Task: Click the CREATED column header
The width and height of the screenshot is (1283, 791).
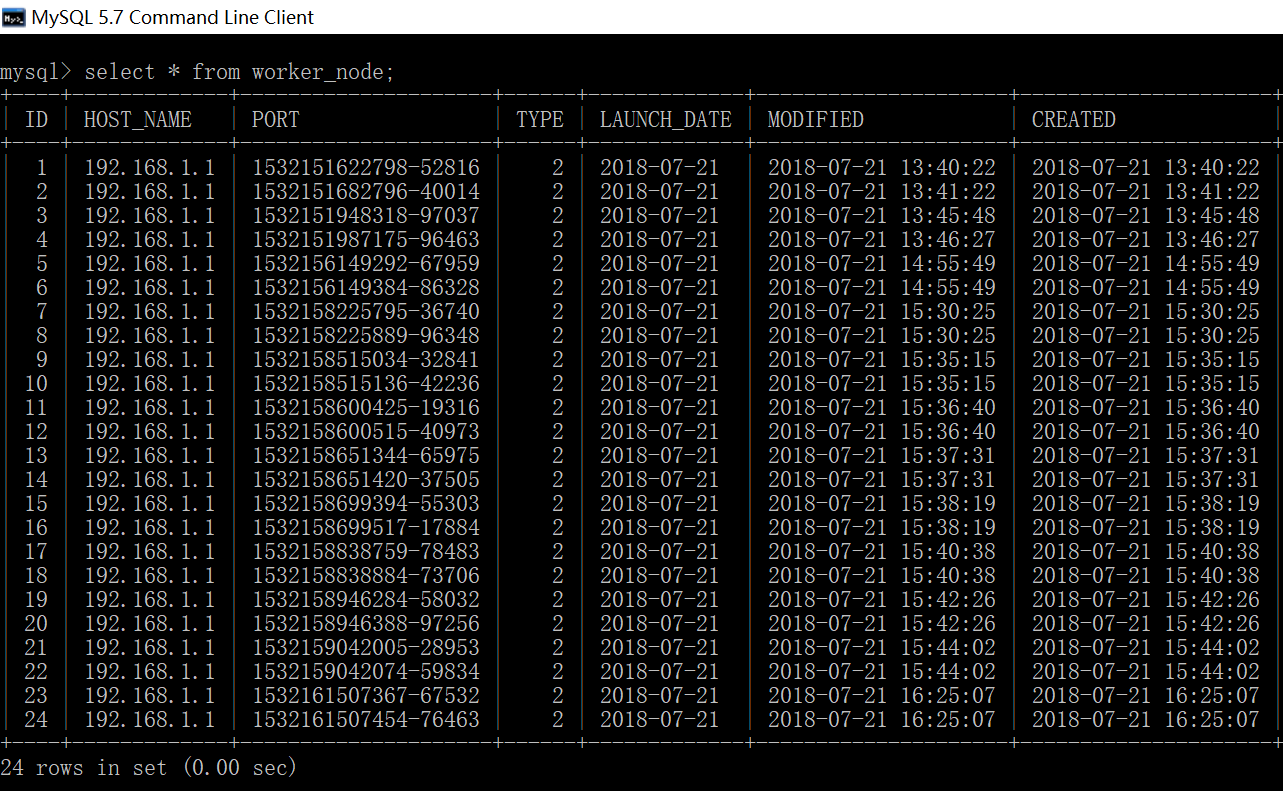Action: coord(1073,120)
